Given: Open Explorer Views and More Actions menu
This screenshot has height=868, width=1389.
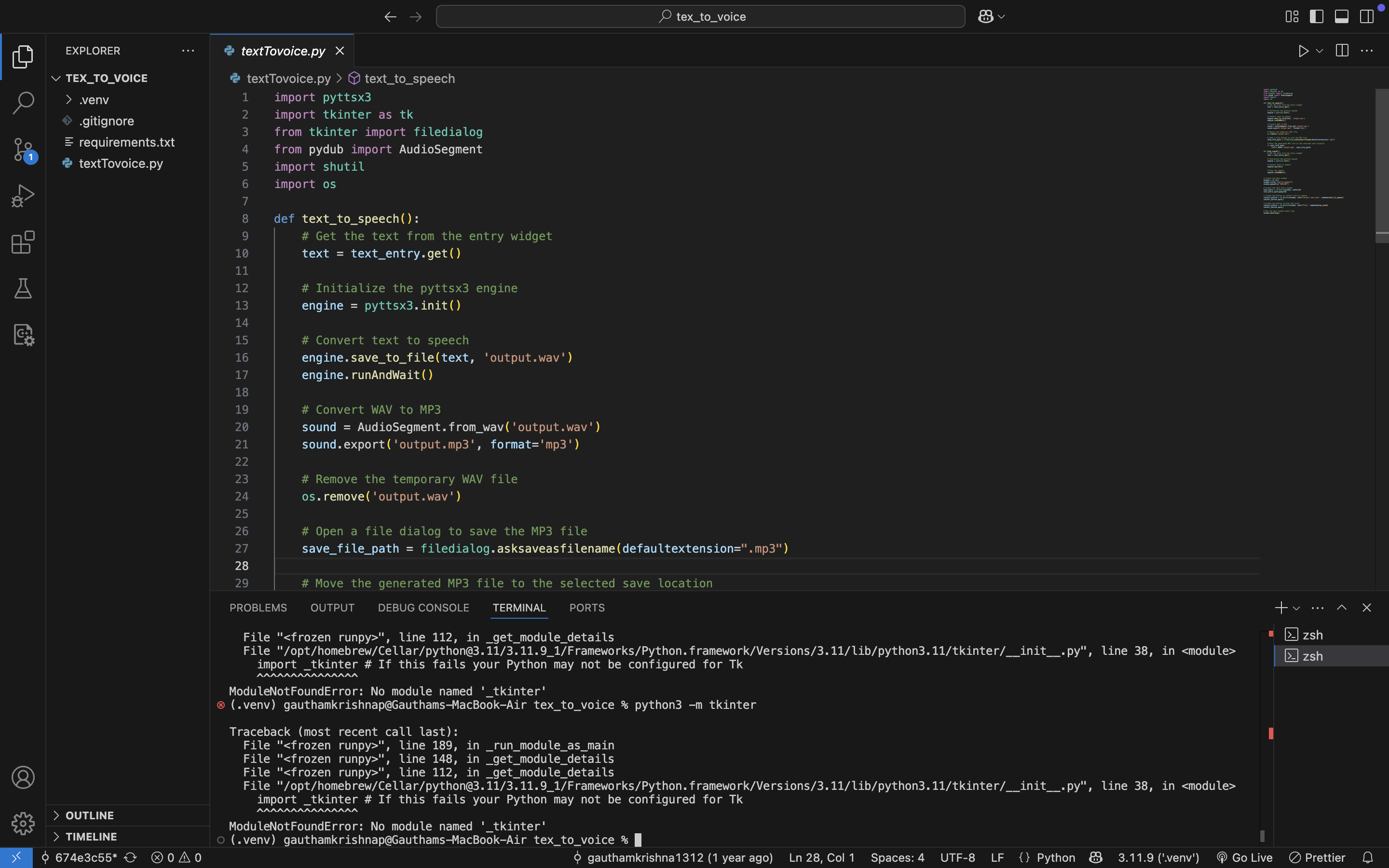Looking at the screenshot, I should click(x=188, y=51).
